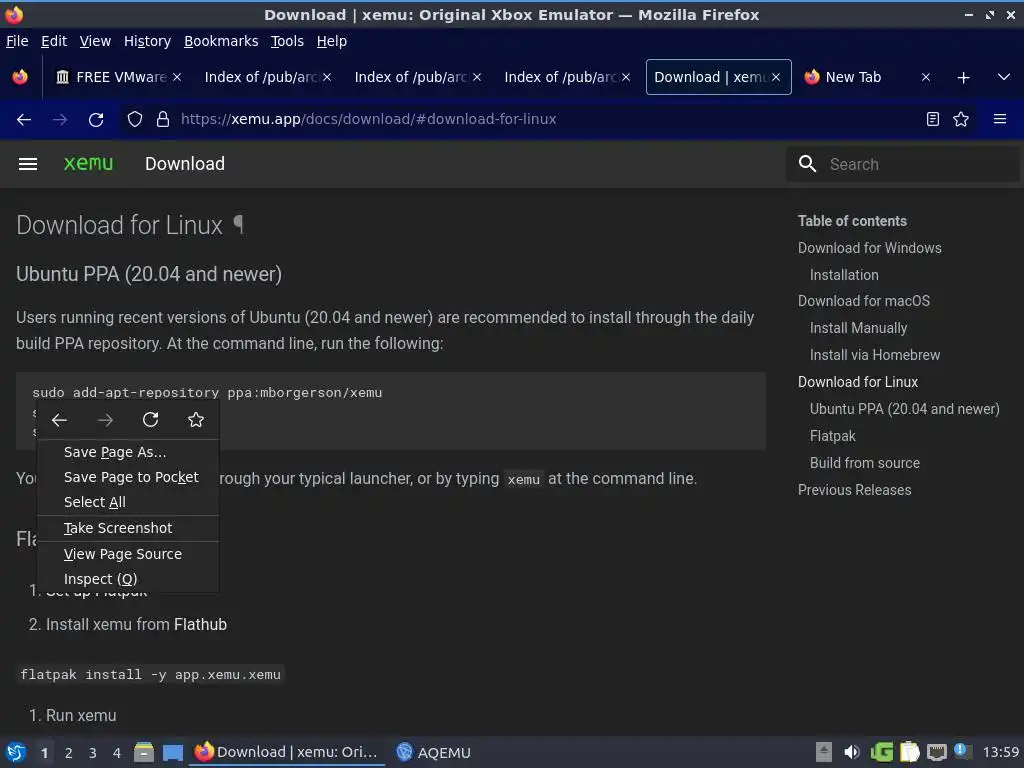Close the Download | xemu tab
Screen dimensions: 1024x768
click(776, 77)
